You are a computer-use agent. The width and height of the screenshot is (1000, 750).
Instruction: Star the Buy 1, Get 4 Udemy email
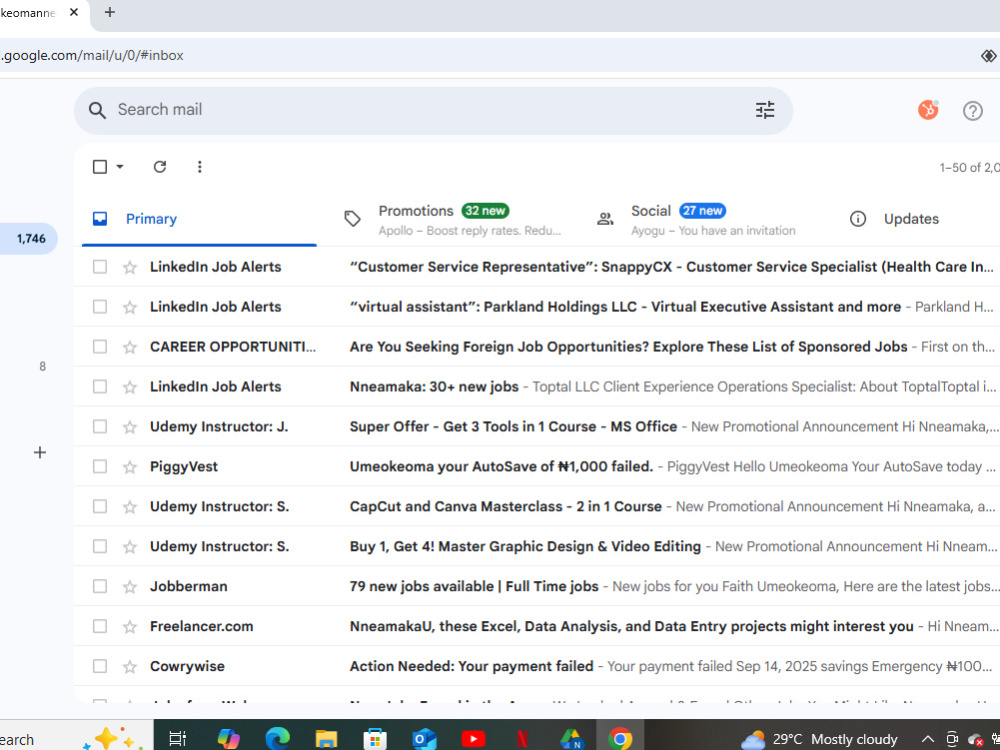[130, 547]
